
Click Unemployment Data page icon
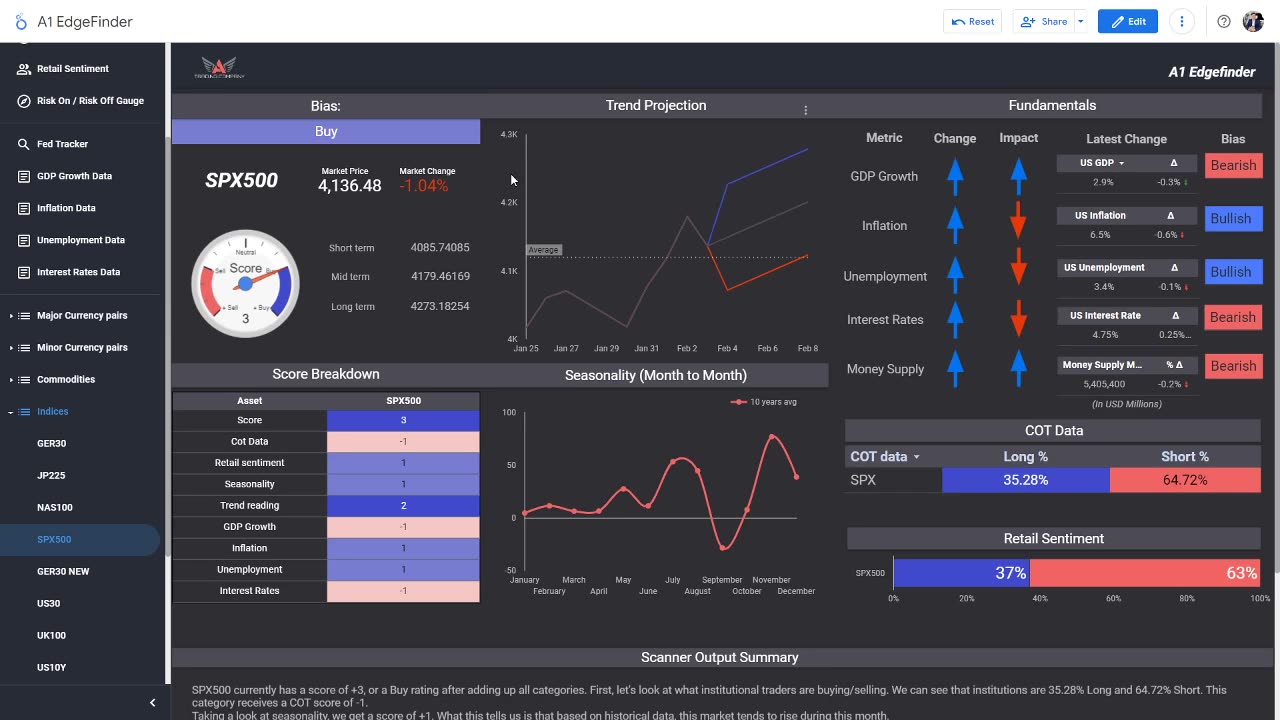23,240
